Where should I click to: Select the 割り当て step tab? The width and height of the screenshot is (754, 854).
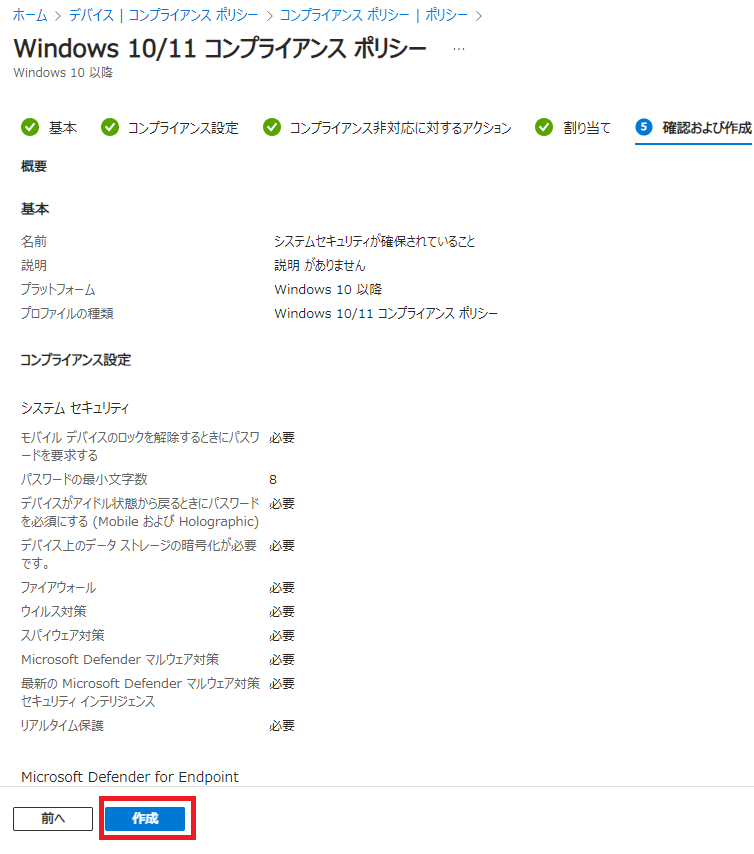click(586, 128)
